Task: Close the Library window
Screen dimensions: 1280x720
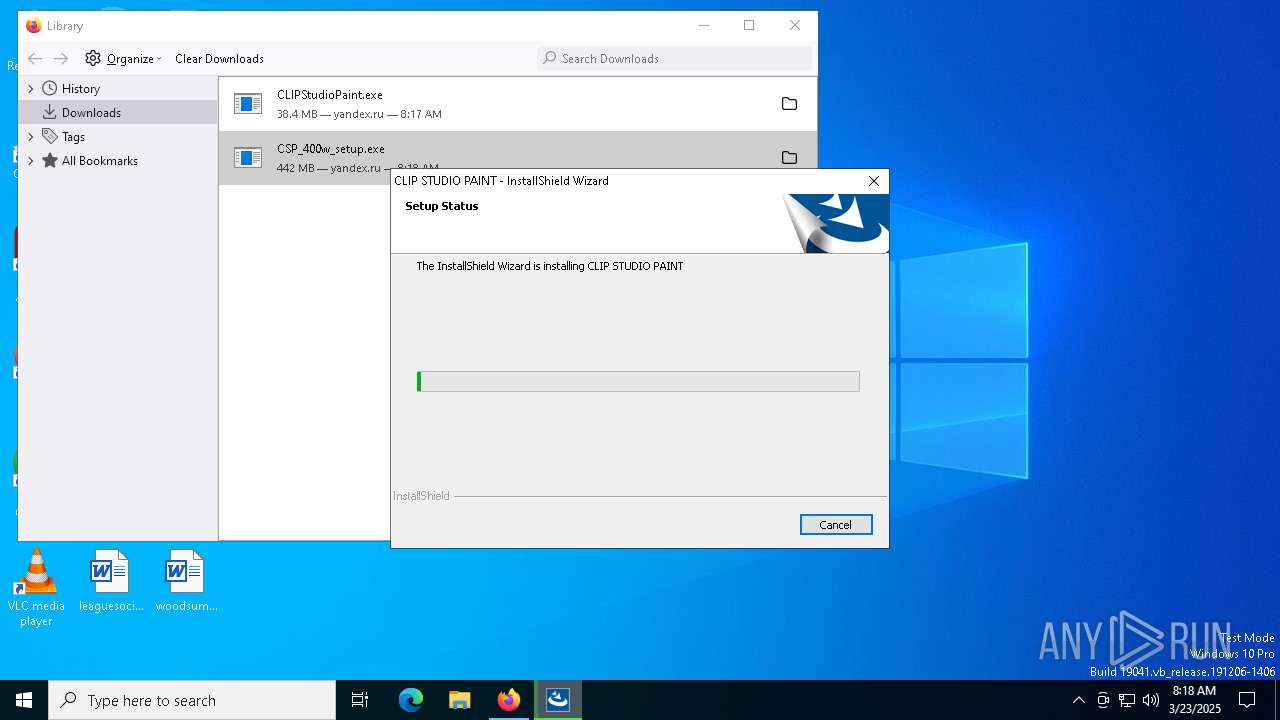Action: pos(795,26)
